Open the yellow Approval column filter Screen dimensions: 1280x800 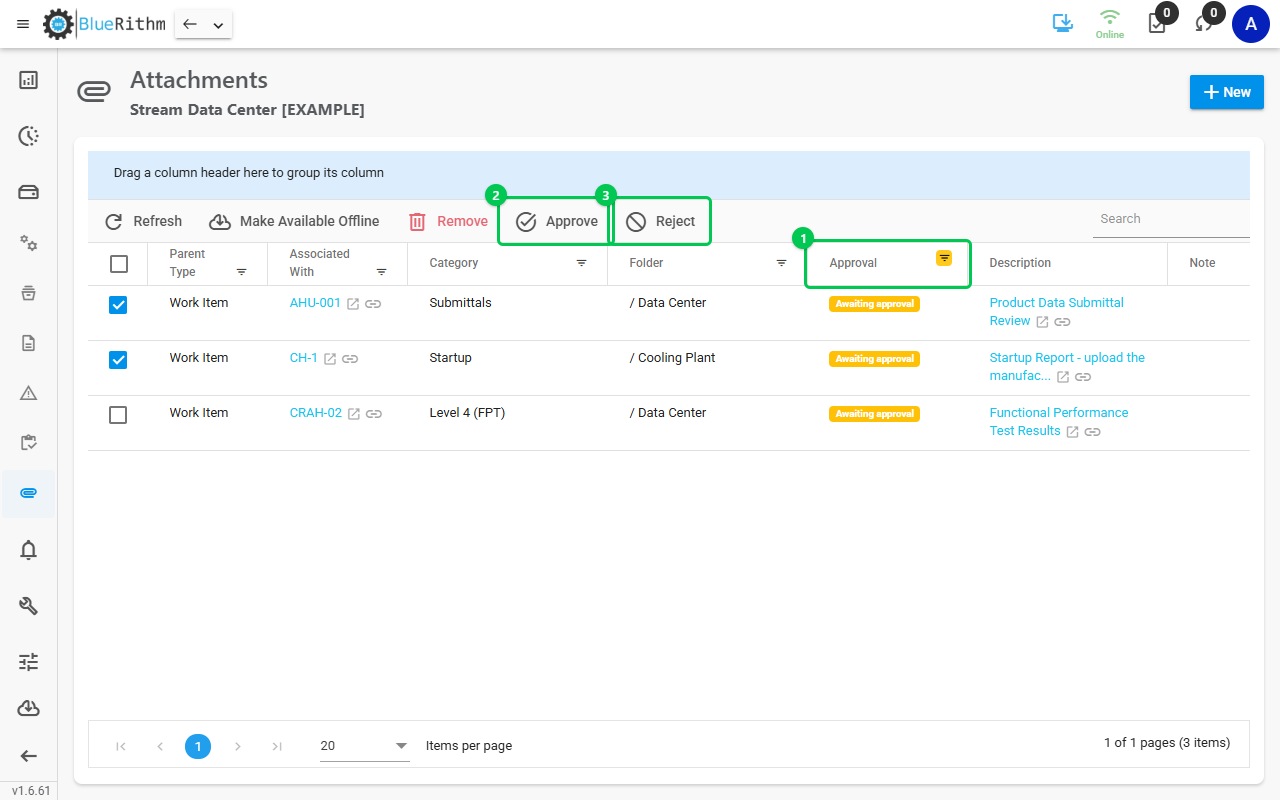click(944, 258)
